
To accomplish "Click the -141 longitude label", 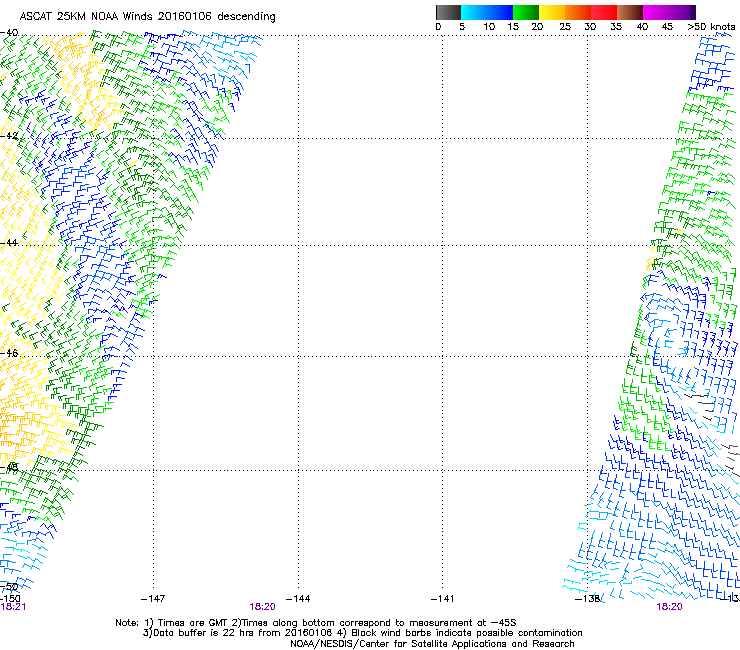I will click(442, 599).
